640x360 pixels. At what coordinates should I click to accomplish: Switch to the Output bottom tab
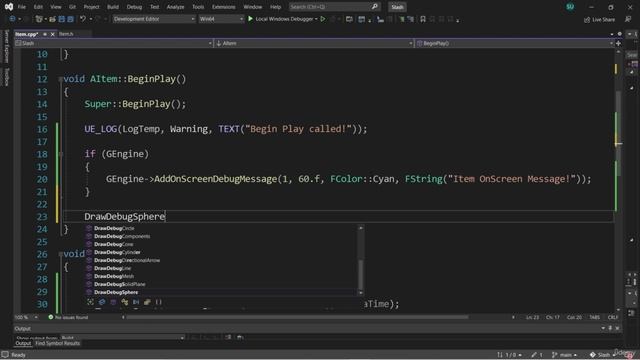pyautogui.click(x=23, y=344)
